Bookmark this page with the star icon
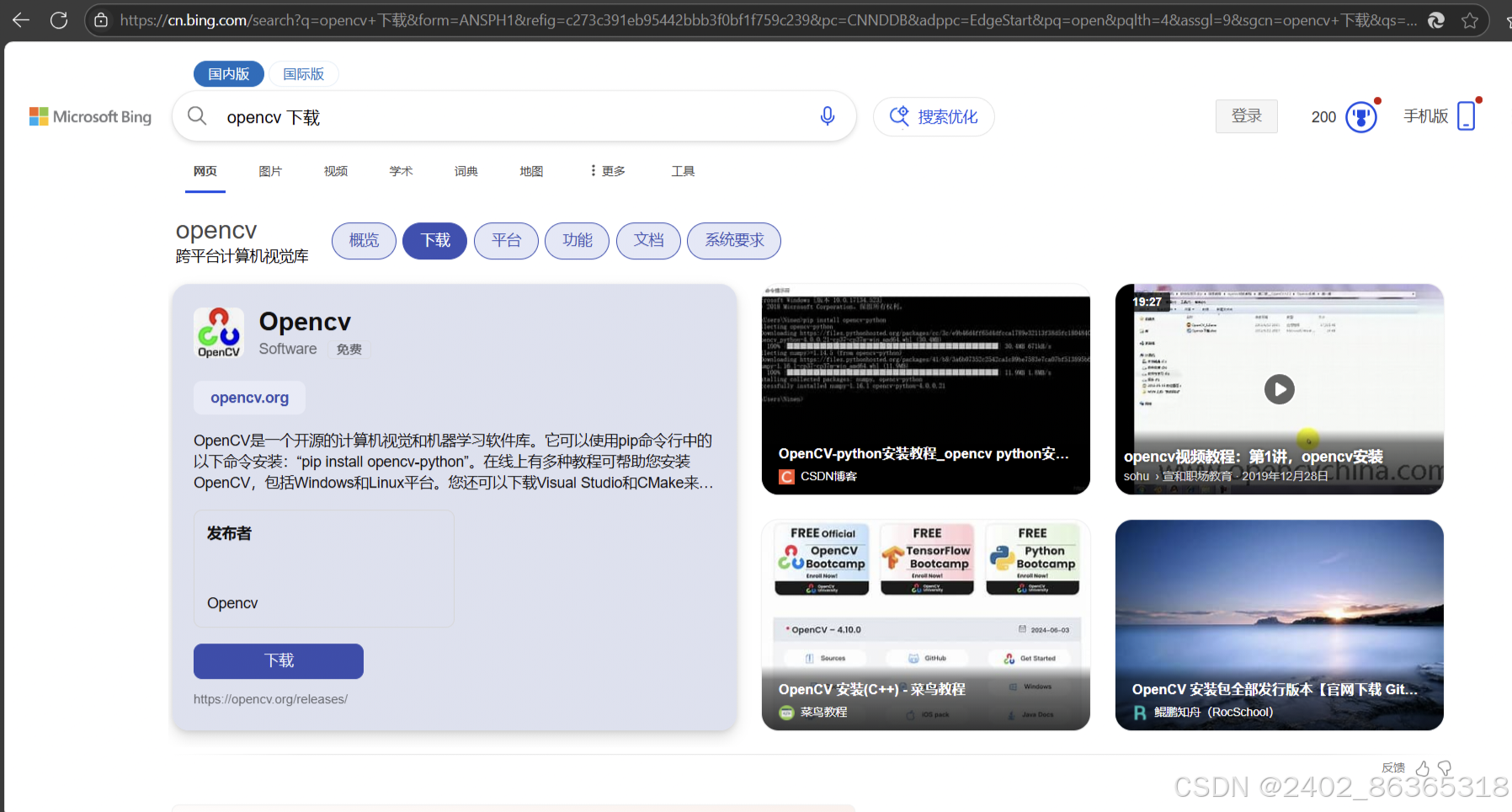Screen dimensions: 1512x812 pos(1470,20)
